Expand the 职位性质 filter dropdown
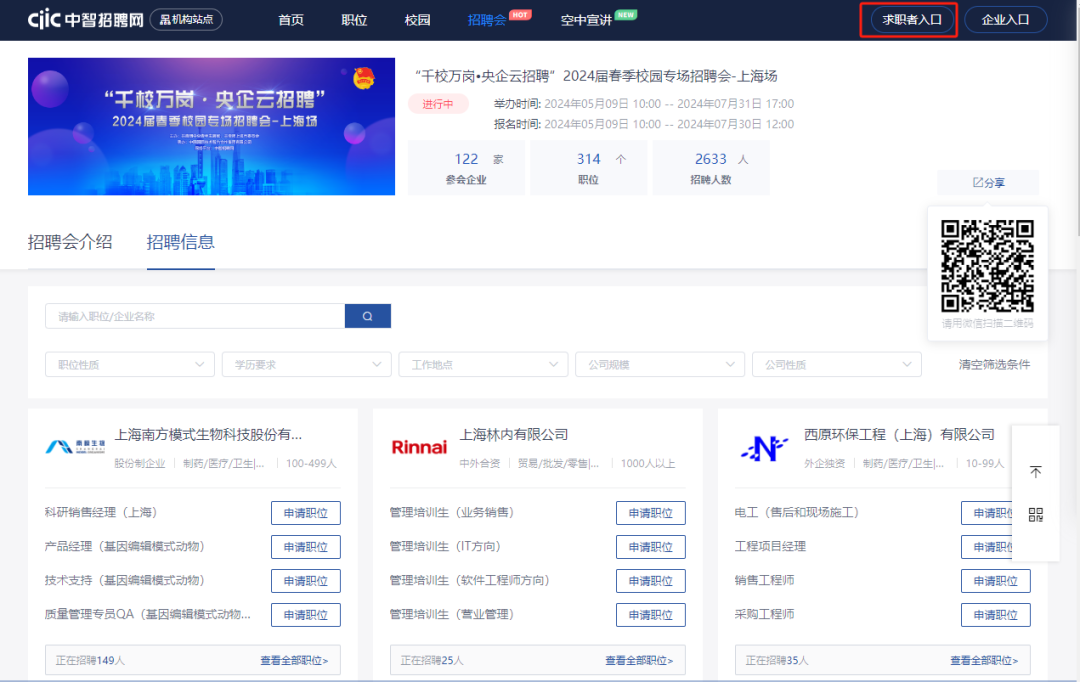The width and height of the screenshot is (1080, 682). click(x=129, y=364)
